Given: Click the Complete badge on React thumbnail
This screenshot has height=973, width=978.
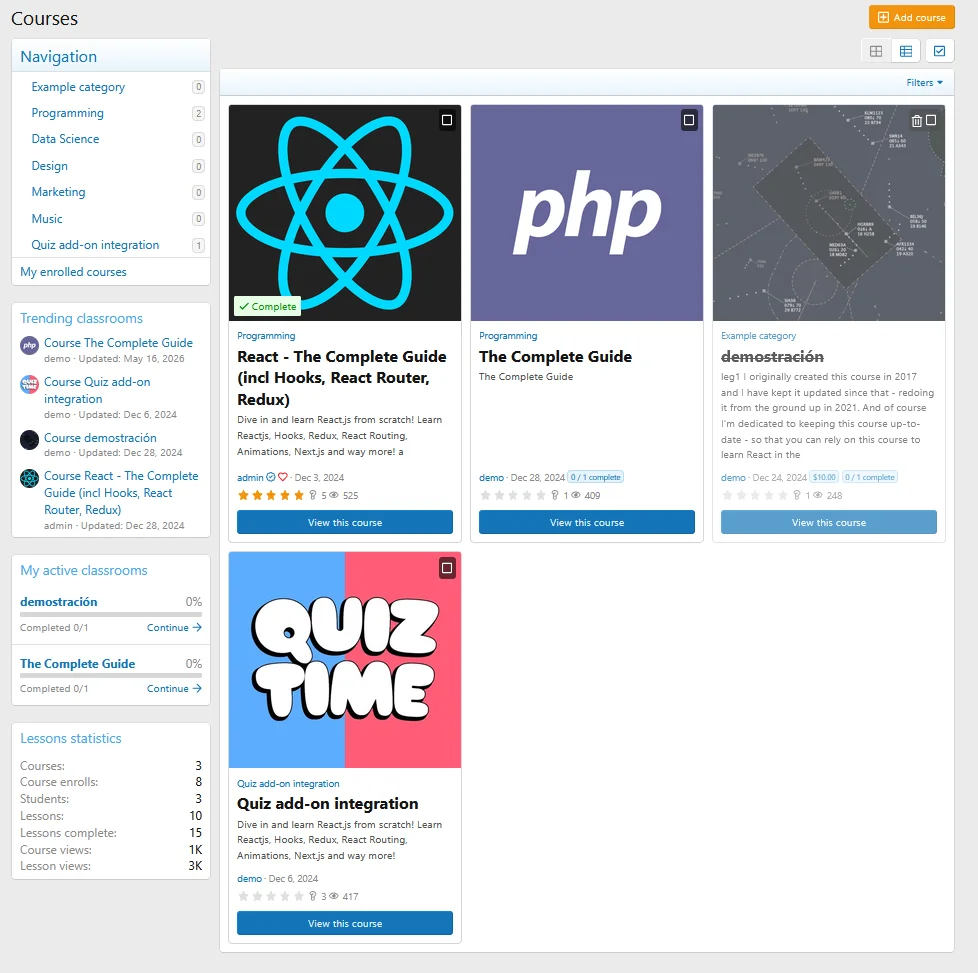Looking at the screenshot, I should (268, 306).
